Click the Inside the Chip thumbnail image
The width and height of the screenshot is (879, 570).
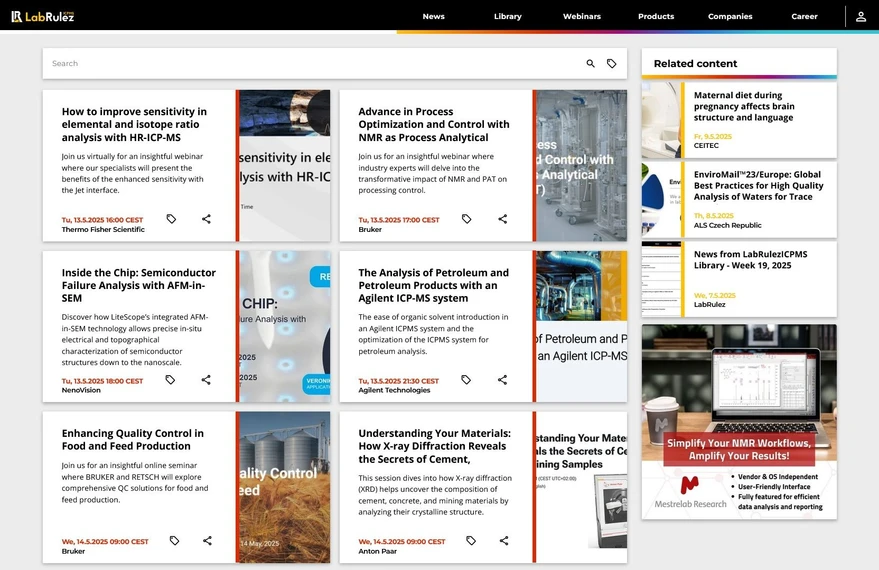(x=285, y=326)
